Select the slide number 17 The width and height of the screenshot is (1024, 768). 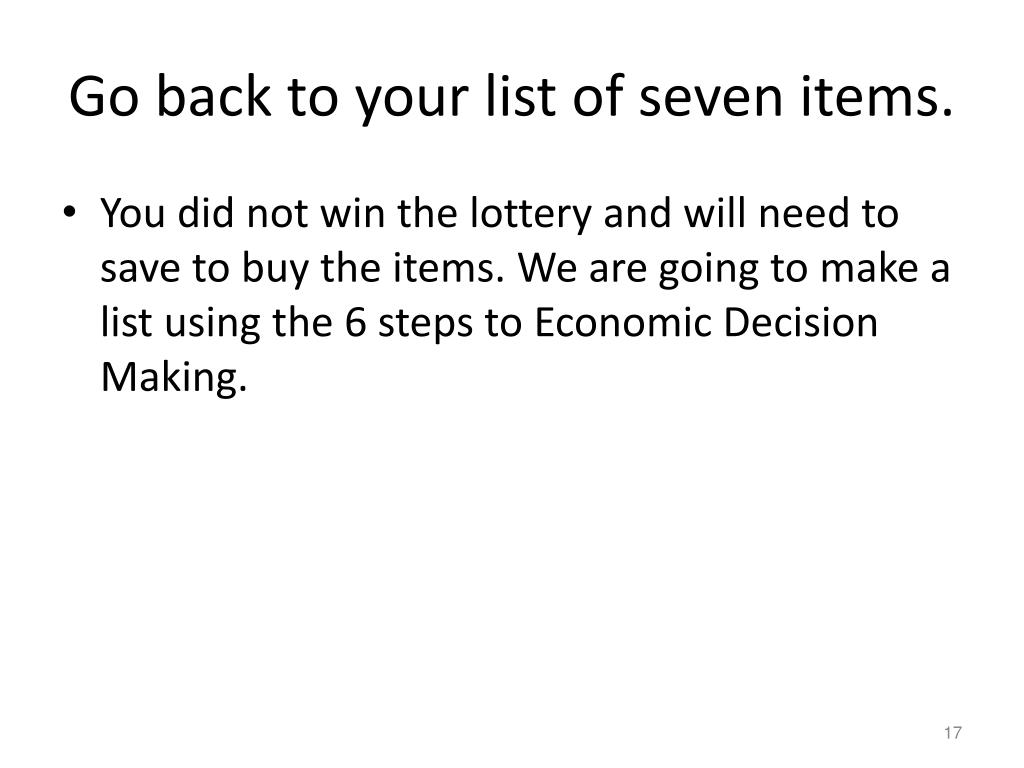tap(952, 733)
